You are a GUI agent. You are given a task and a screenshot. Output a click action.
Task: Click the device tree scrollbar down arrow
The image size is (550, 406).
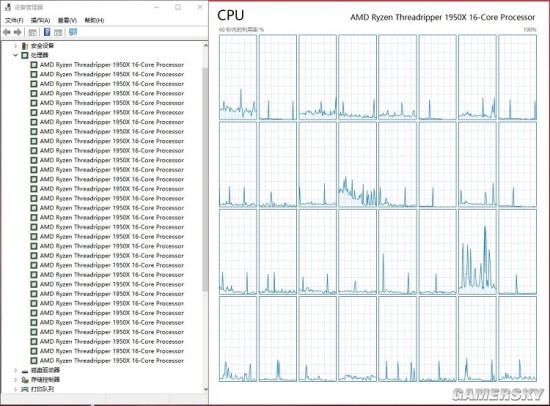(206, 389)
